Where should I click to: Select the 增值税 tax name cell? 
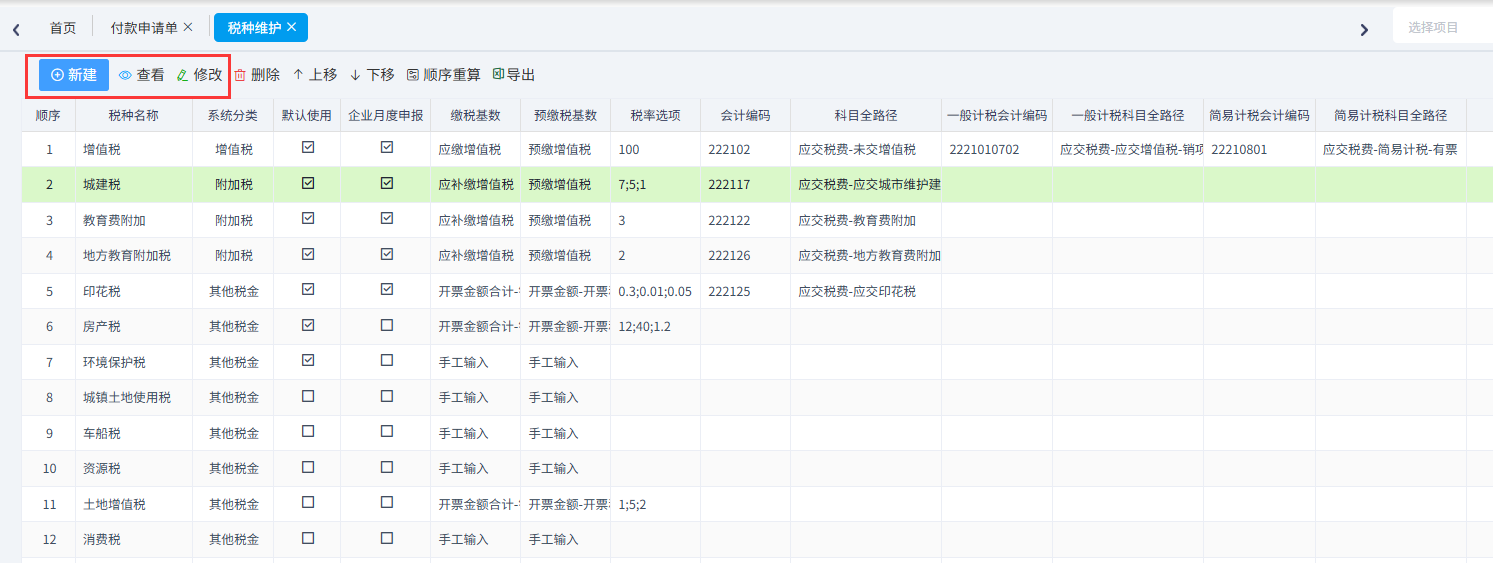(134, 149)
